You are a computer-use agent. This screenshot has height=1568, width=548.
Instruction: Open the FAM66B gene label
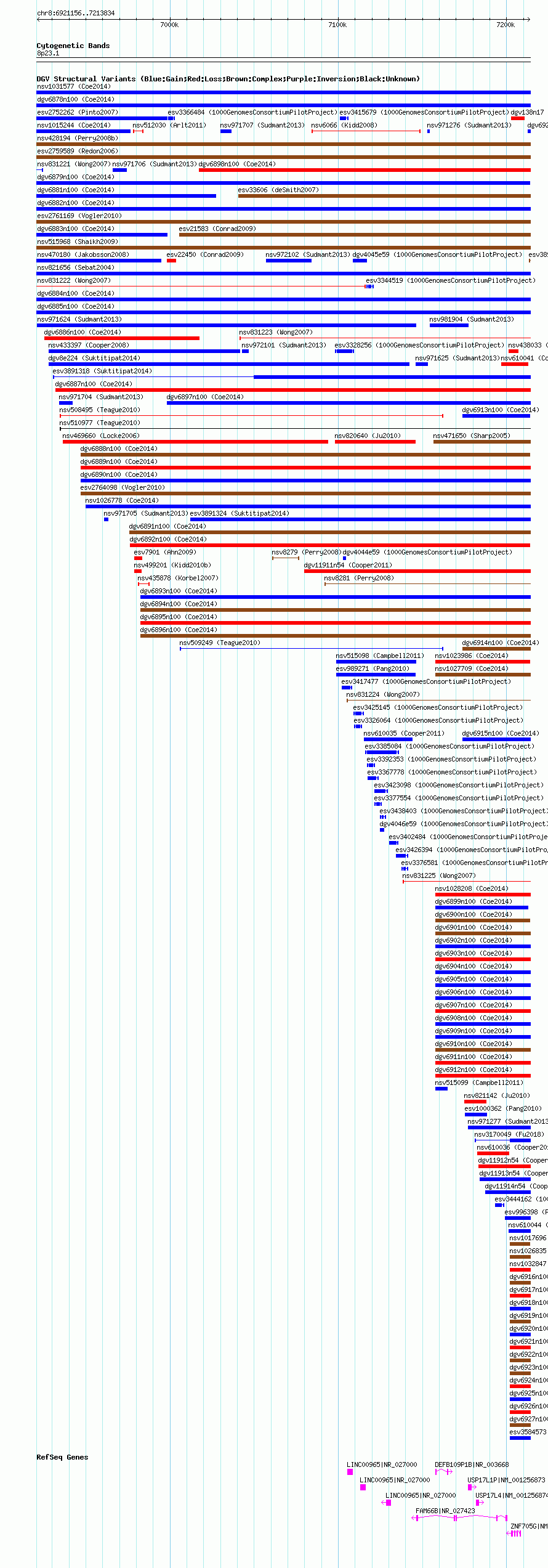pyautogui.click(x=445, y=1511)
